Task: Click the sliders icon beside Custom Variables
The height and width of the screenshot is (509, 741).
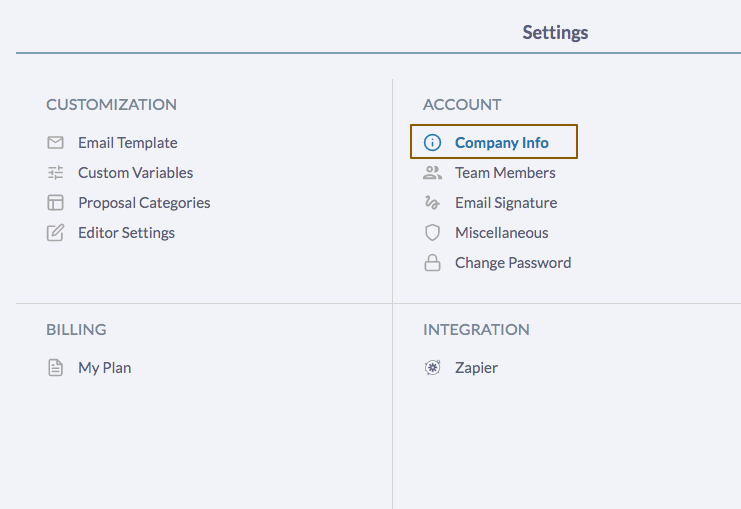Action: (x=55, y=173)
